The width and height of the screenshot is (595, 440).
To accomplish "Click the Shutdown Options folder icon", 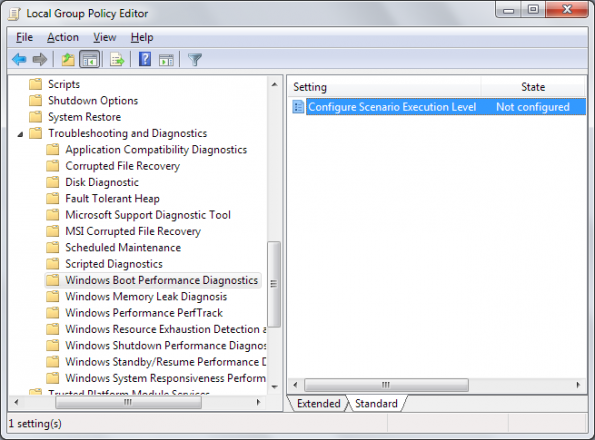I will pyautogui.click(x=36, y=100).
